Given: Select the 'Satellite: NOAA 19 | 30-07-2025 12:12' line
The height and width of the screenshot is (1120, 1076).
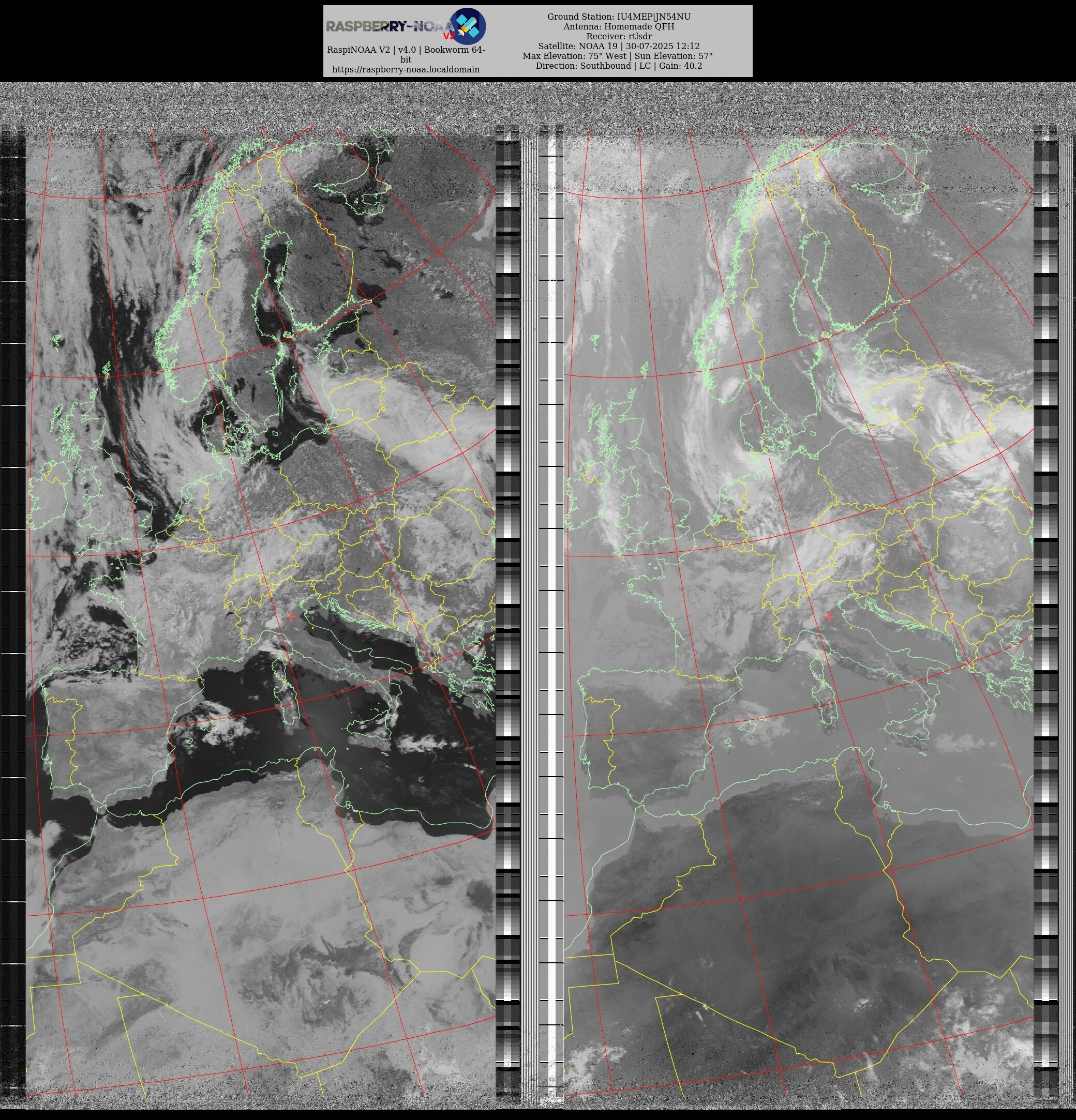Looking at the screenshot, I should 619,47.
